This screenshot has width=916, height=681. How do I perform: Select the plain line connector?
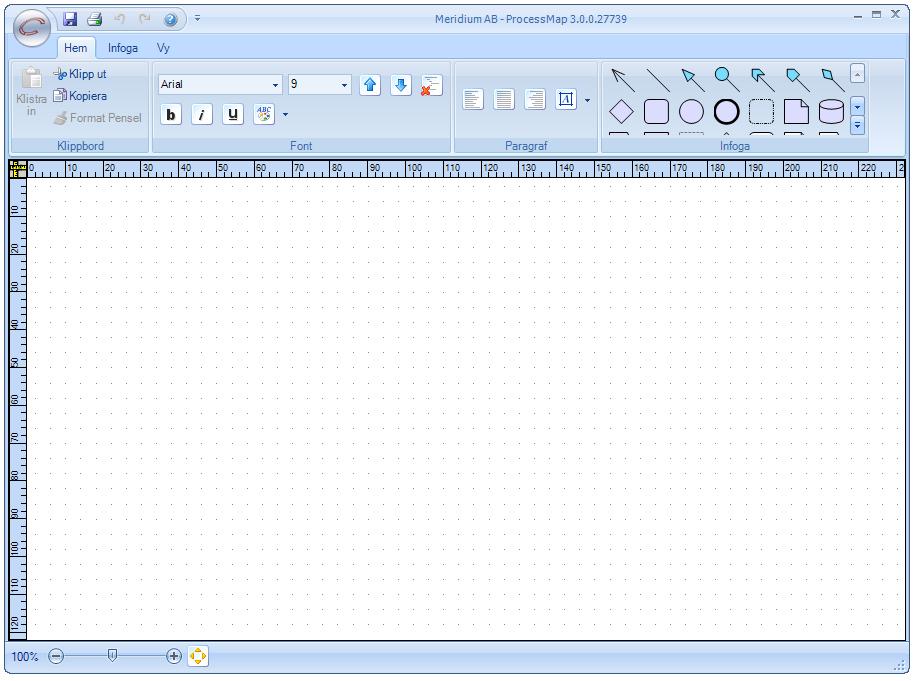(658, 80)
